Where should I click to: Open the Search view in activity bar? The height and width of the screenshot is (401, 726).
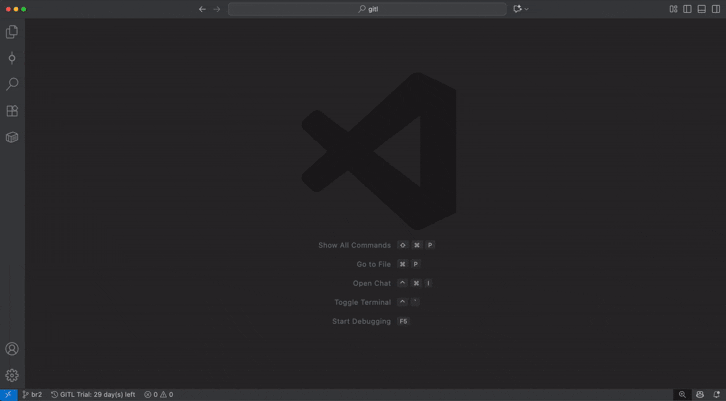pyautogui.click(x=12, y=84)
